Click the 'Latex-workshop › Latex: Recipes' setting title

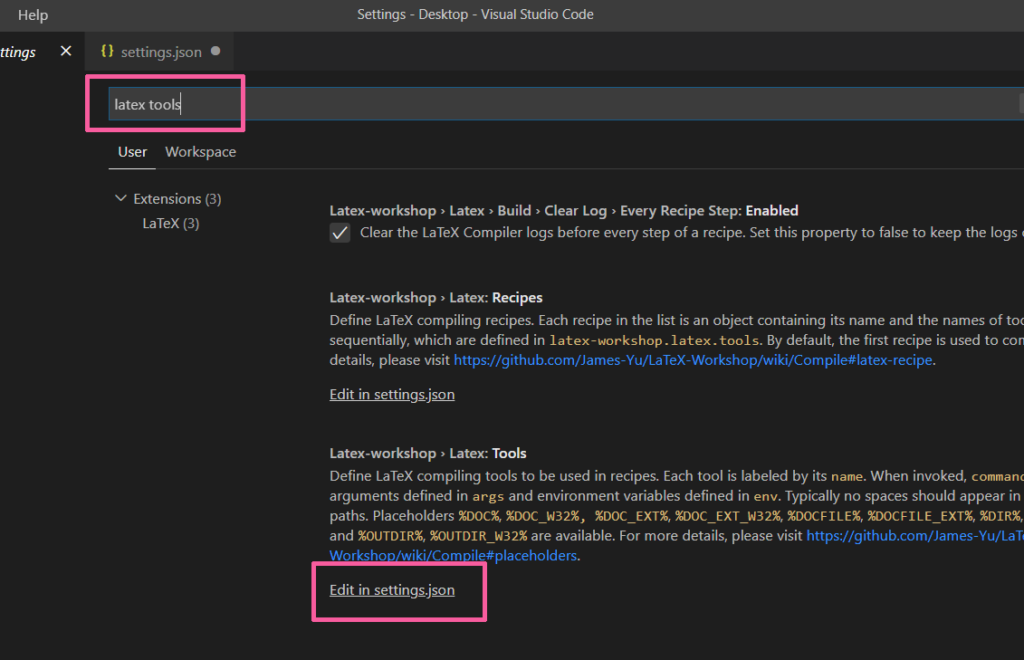(436, 298)
